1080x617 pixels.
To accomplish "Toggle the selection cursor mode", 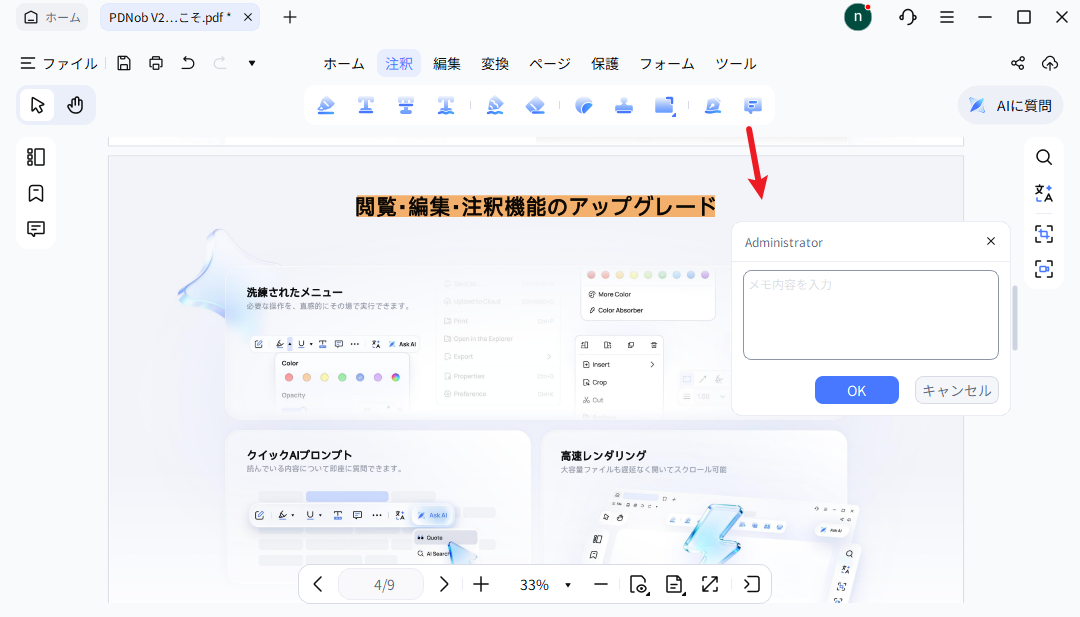I will click(x=36, y=104).
